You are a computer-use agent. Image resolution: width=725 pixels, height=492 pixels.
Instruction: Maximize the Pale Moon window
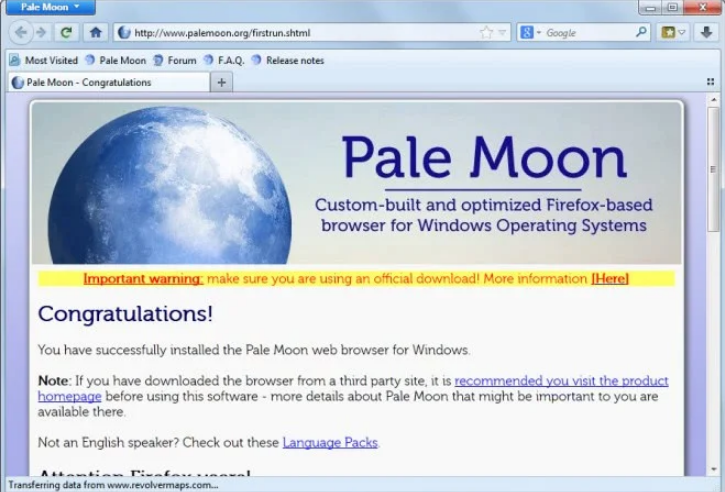pyautogui.click(x=672, y=7)
